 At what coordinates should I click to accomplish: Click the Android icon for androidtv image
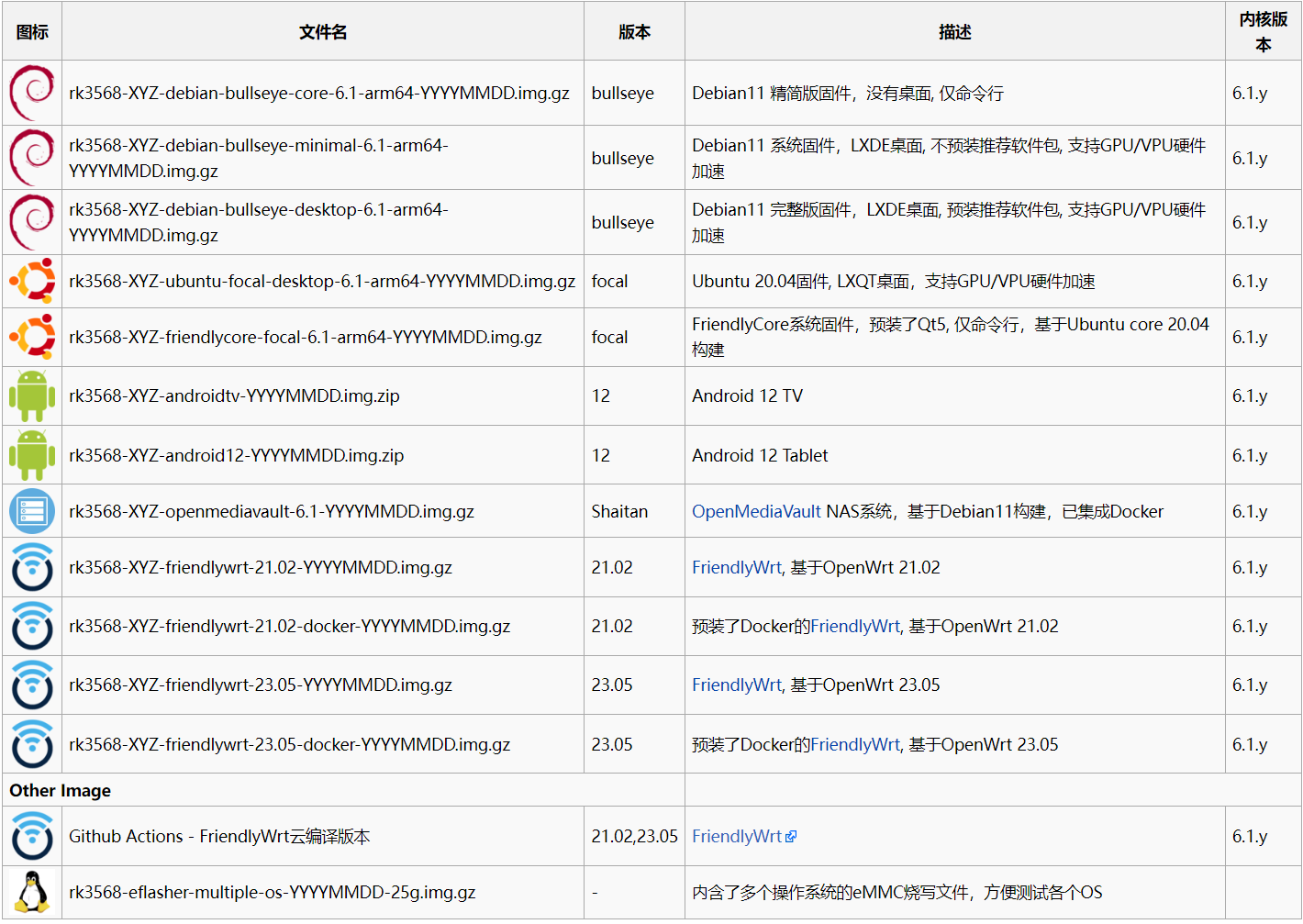(32, 395)
